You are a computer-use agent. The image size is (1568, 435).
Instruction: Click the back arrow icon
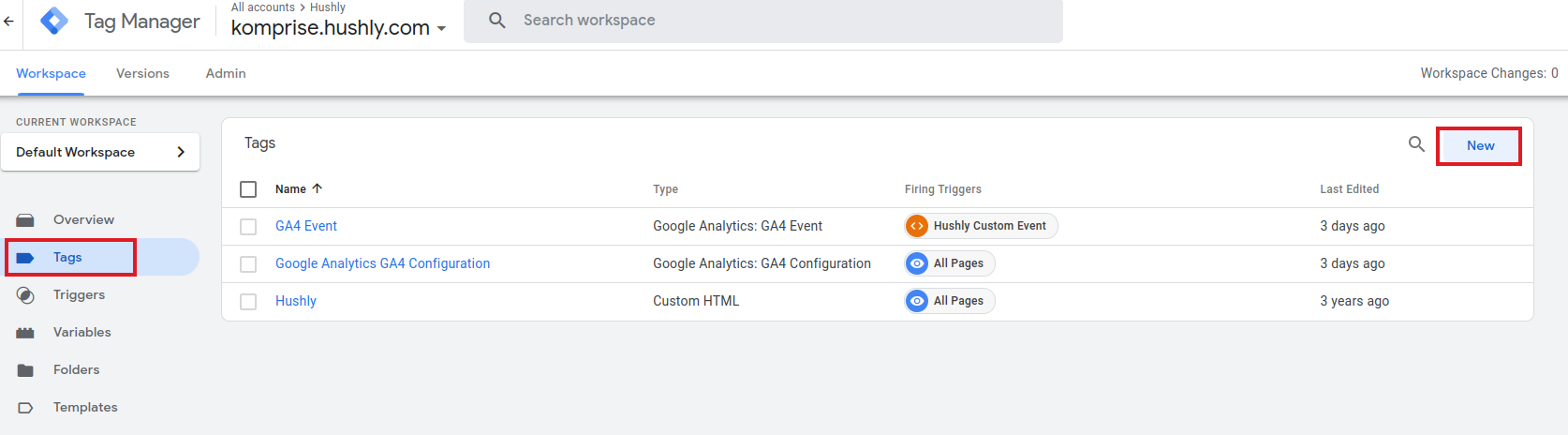8,21
